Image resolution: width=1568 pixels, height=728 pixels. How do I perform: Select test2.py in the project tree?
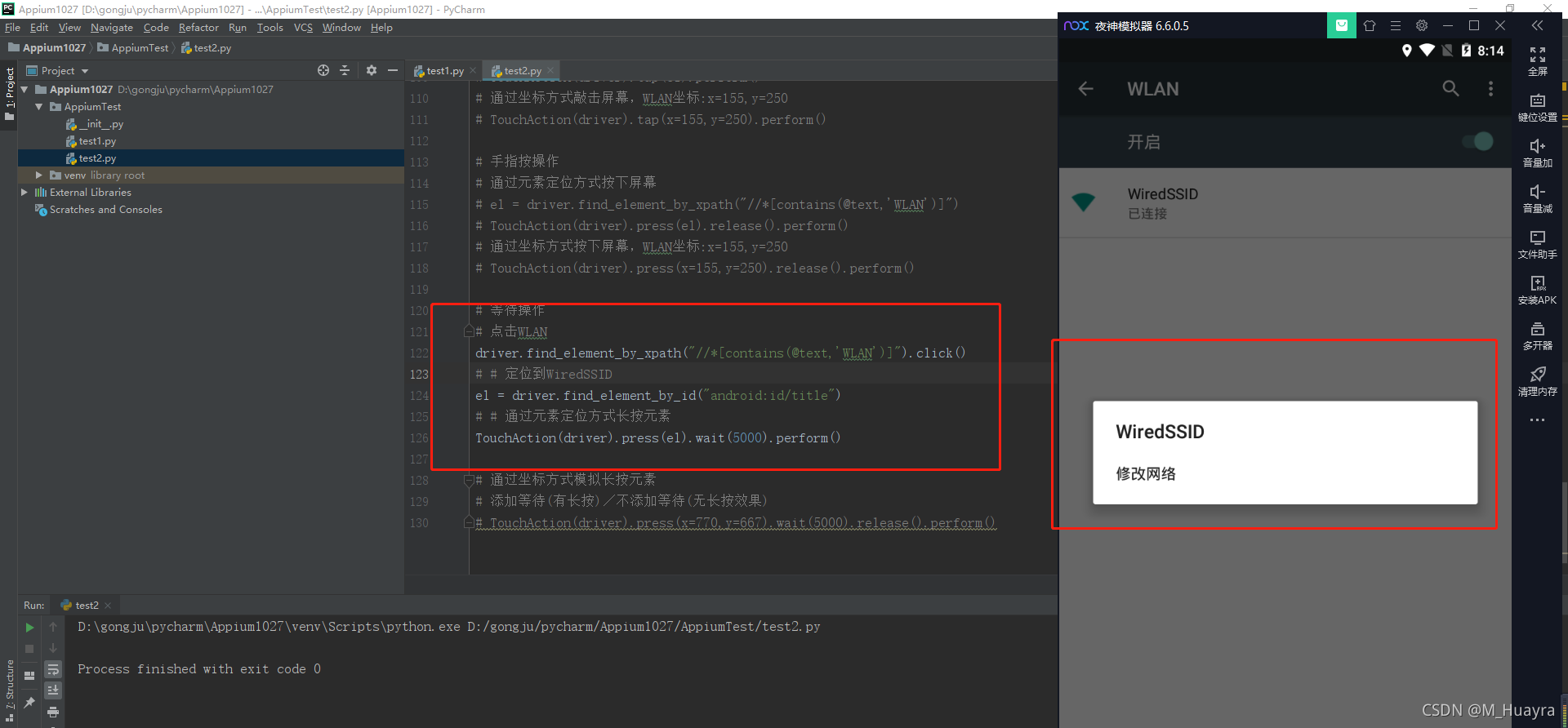[91, 158]
